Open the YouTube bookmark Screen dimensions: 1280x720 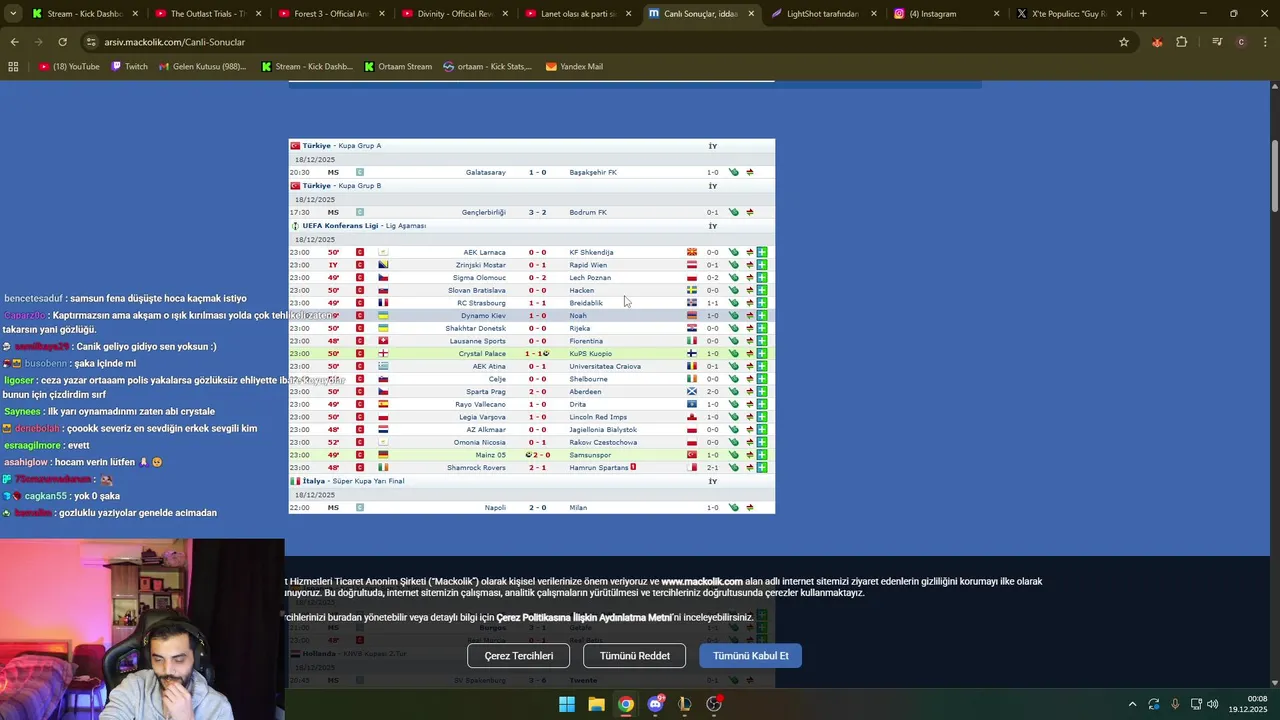(x=69, y=67)
